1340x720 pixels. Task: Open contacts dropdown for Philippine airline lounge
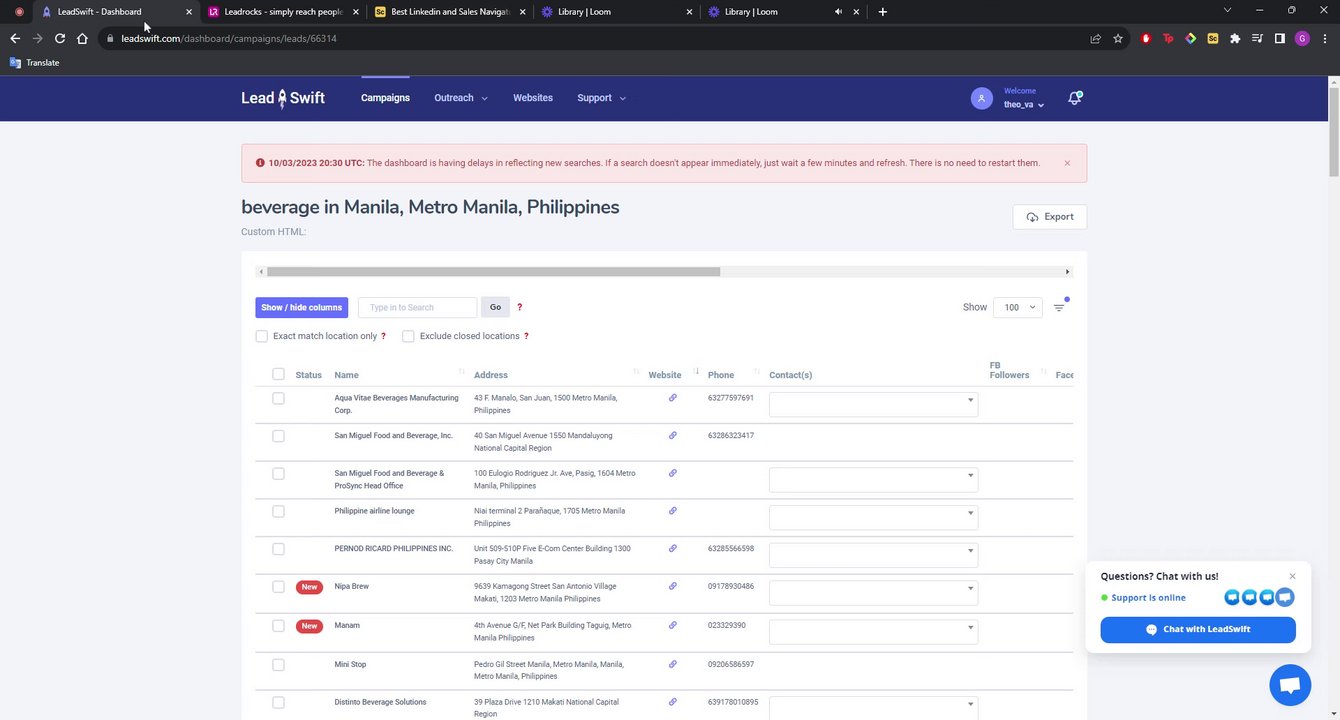[x=873, y=516]
